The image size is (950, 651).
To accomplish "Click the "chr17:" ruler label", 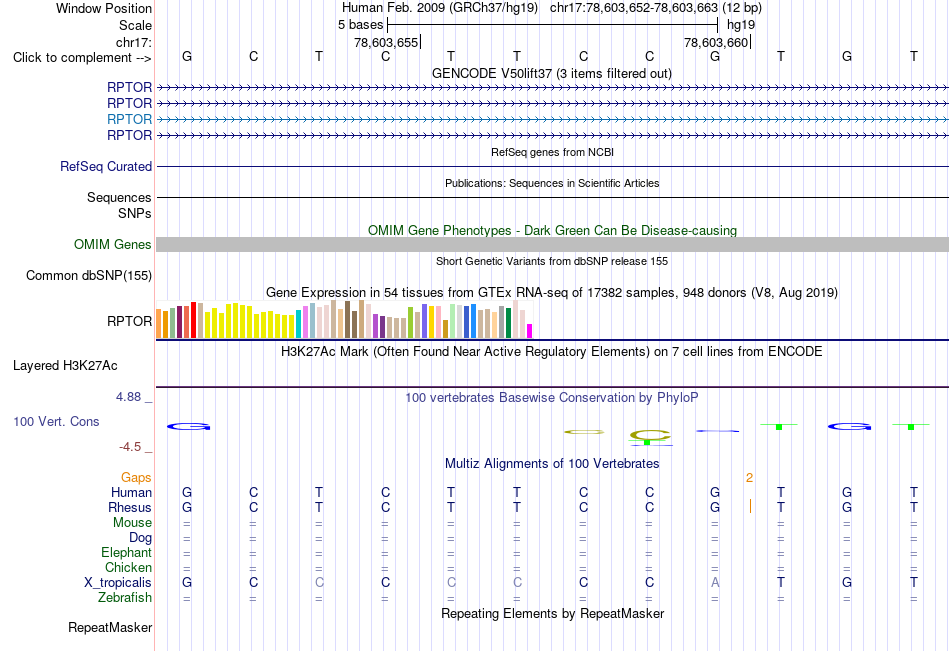I will [x=134, y=42].
